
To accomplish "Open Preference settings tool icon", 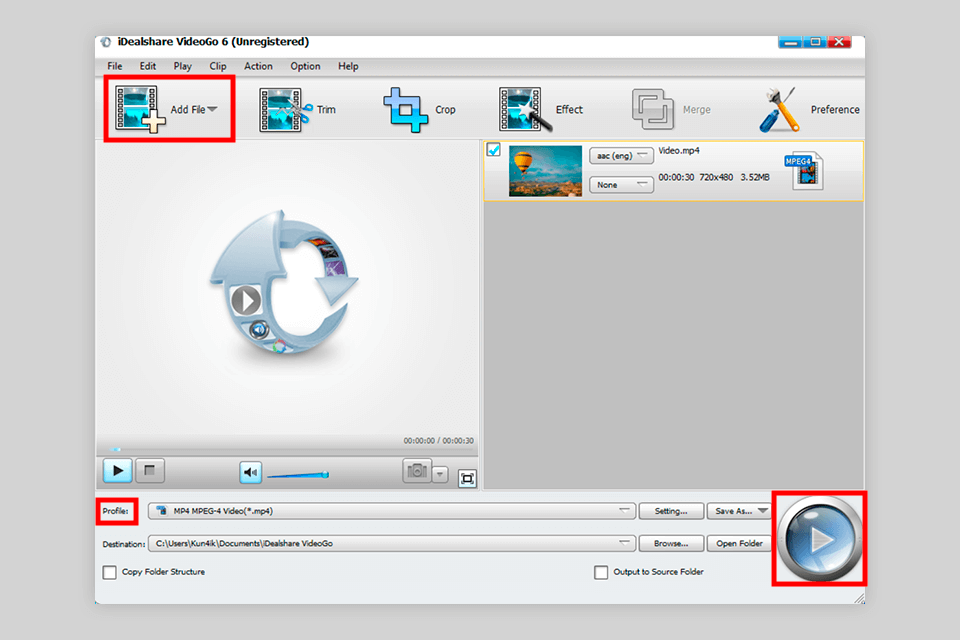I will (x=779, y=110).
